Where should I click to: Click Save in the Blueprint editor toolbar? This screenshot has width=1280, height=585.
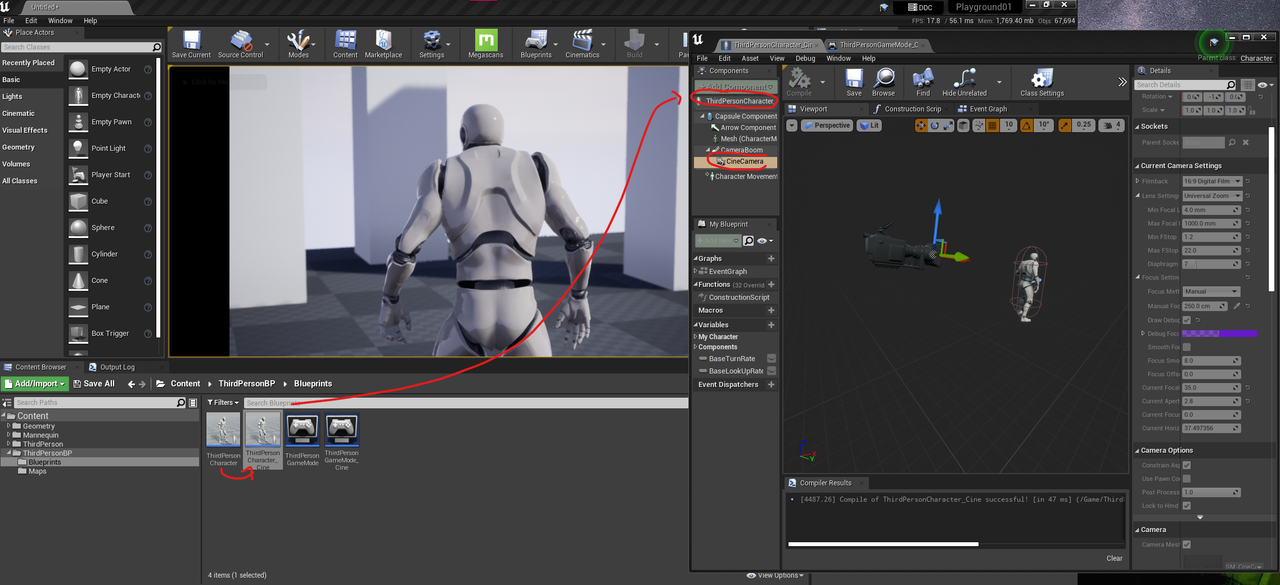pyautogui.click(x=854, y=82)
